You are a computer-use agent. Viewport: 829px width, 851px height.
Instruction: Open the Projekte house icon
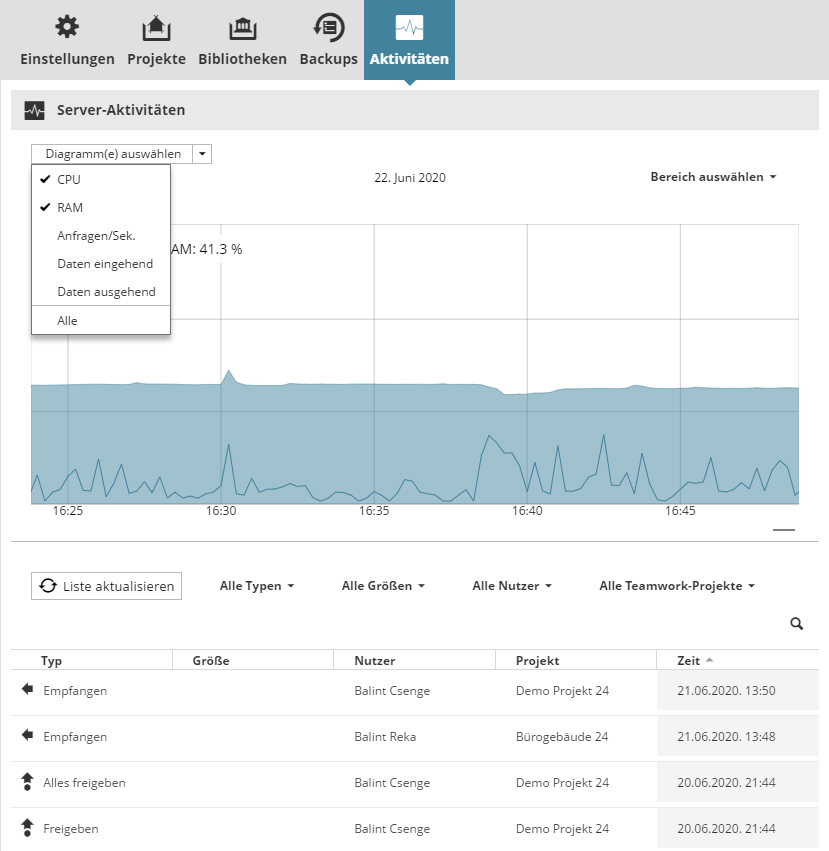click(156, 28)
